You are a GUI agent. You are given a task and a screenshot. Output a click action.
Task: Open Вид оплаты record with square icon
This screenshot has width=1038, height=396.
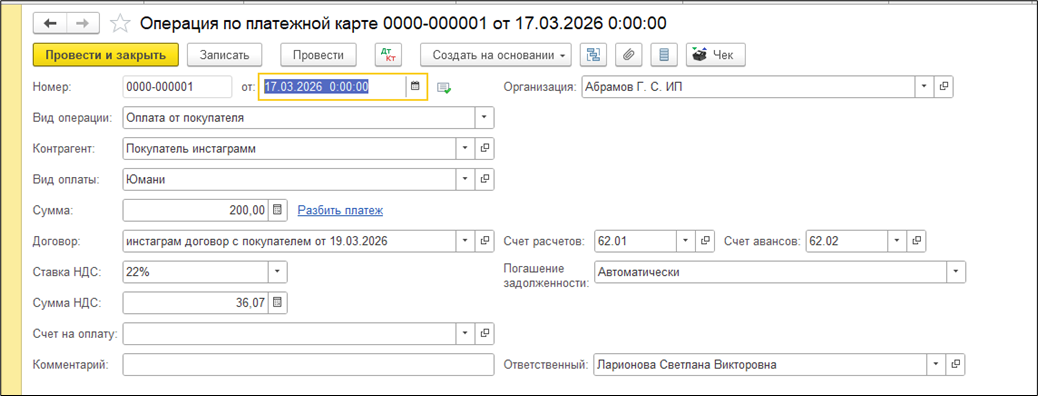coord(485,179)
